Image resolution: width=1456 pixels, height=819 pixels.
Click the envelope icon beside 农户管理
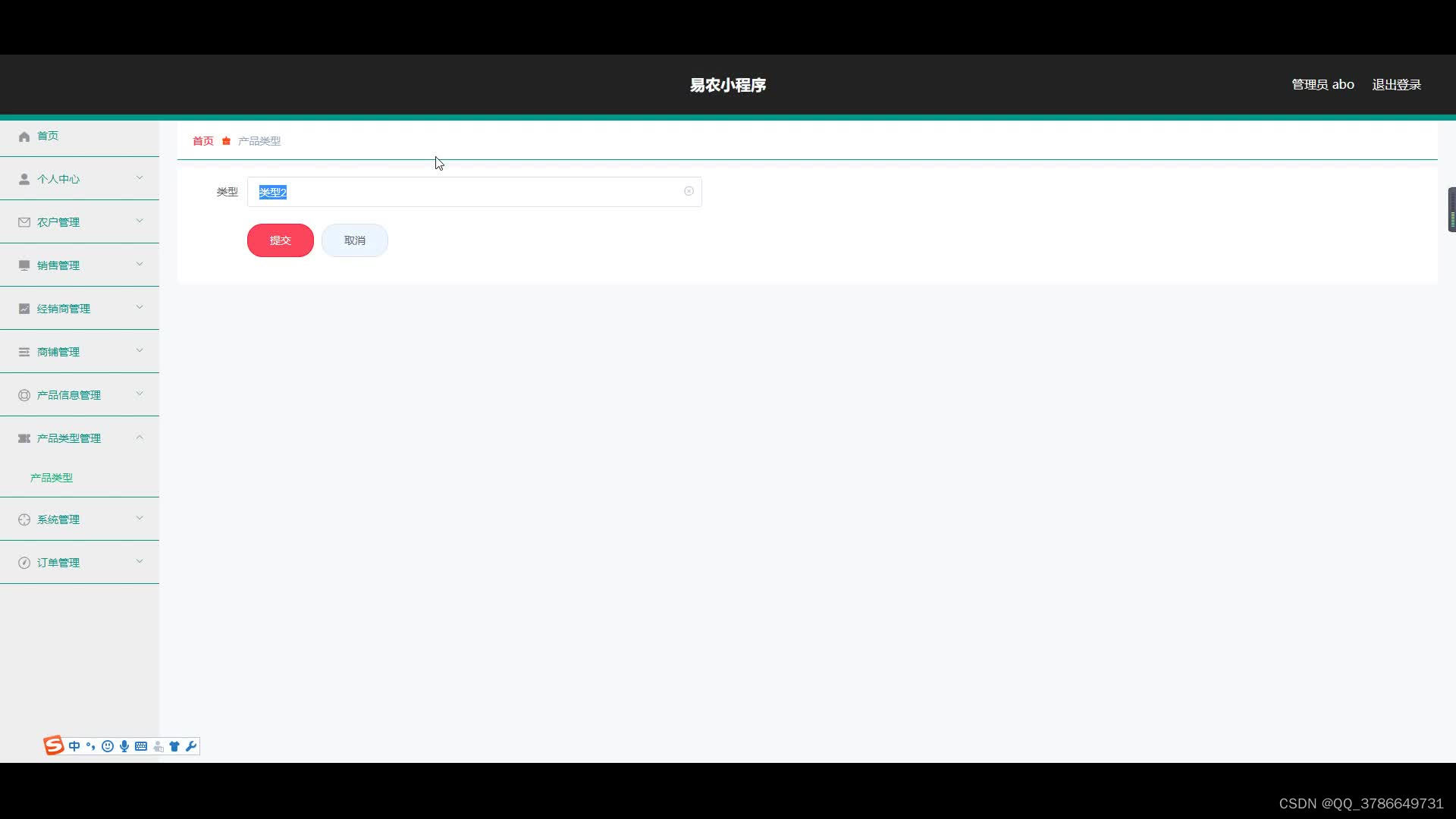[24, 223]
